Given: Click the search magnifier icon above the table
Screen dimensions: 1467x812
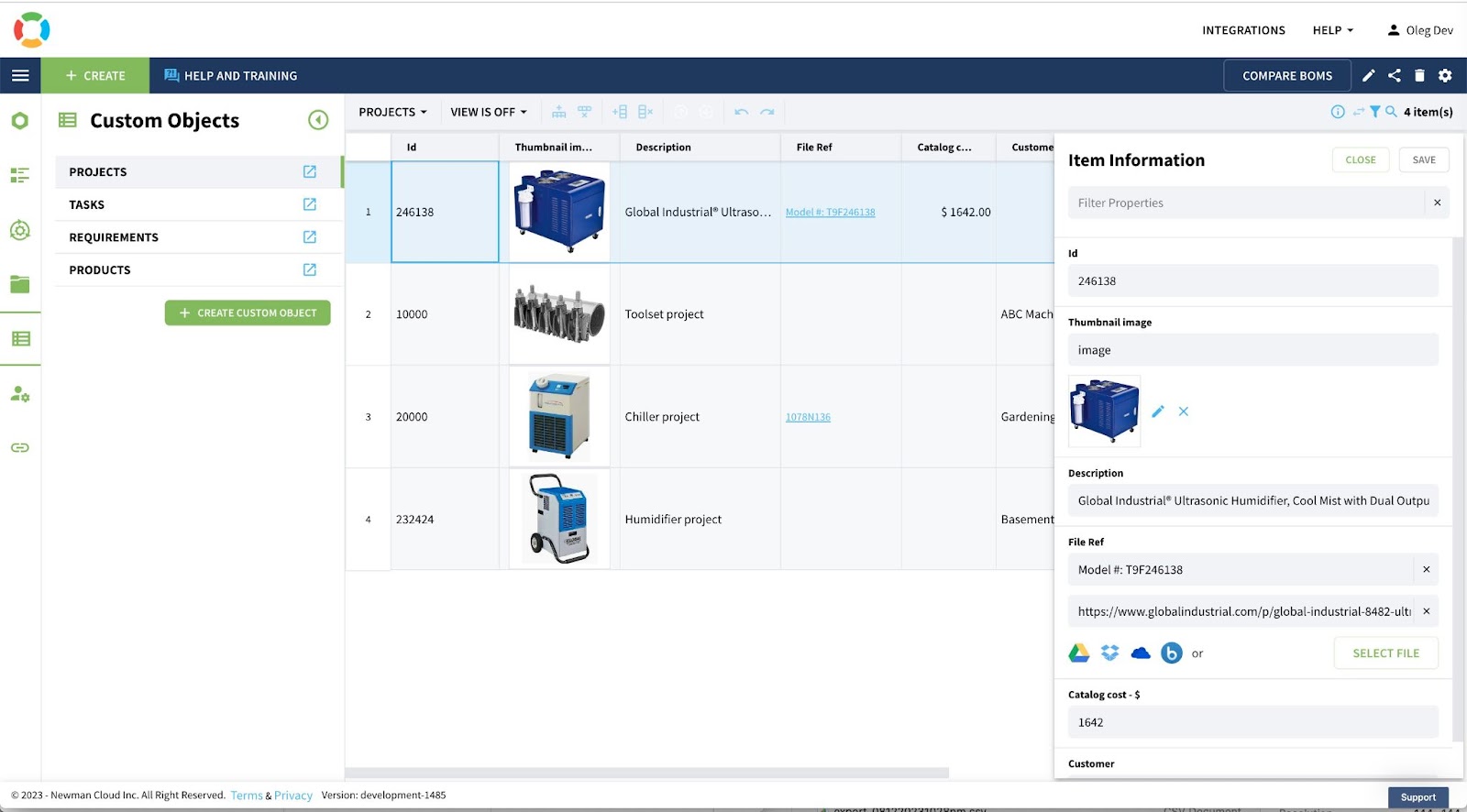Looking at the screenshot, I should [1391, 112].
